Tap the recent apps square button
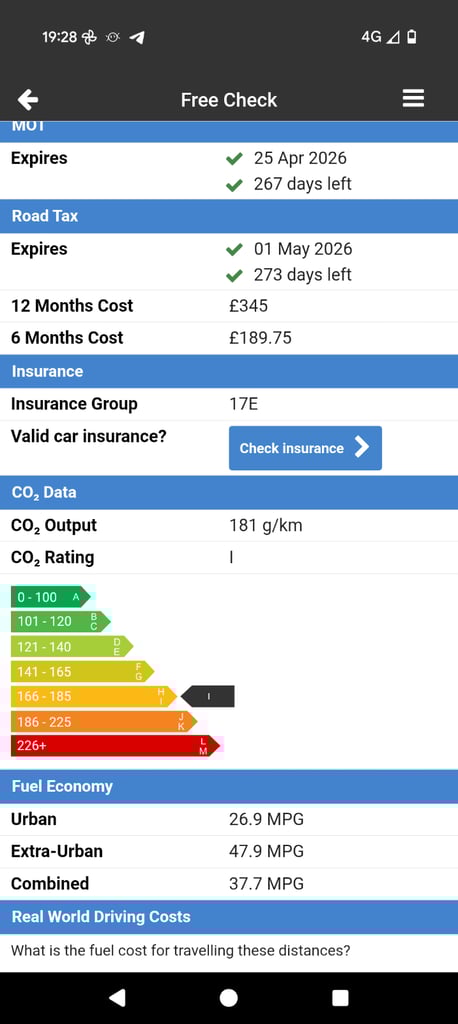The image size is (458, 1024). (x=340, y=997)
